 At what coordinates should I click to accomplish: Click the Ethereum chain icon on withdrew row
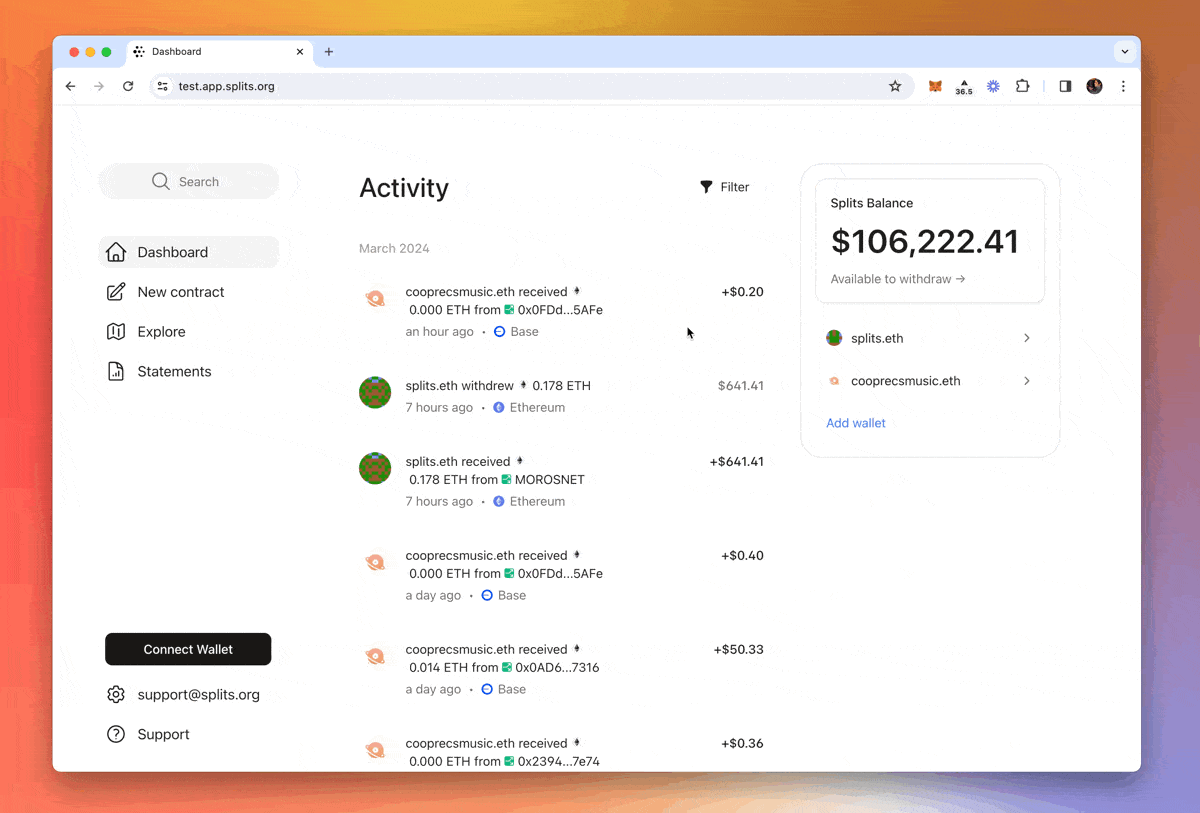[x=499, y=408]
